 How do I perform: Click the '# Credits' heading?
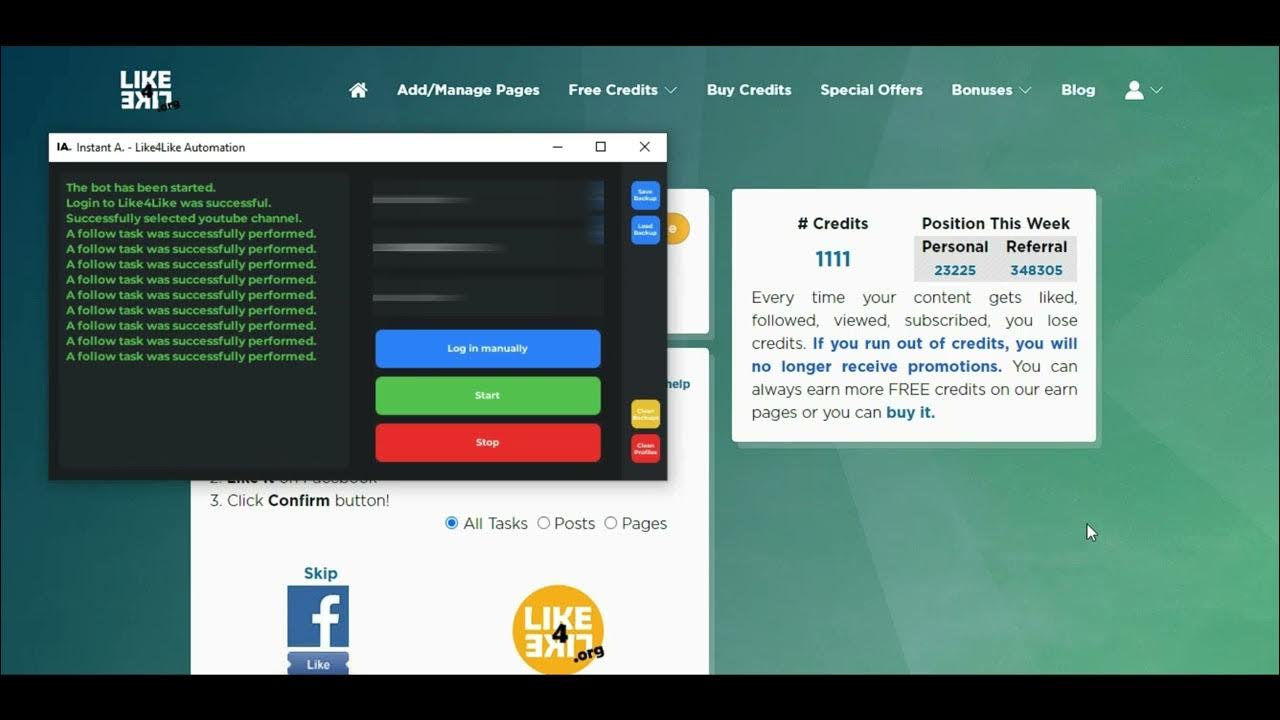[x=832, y=223]
